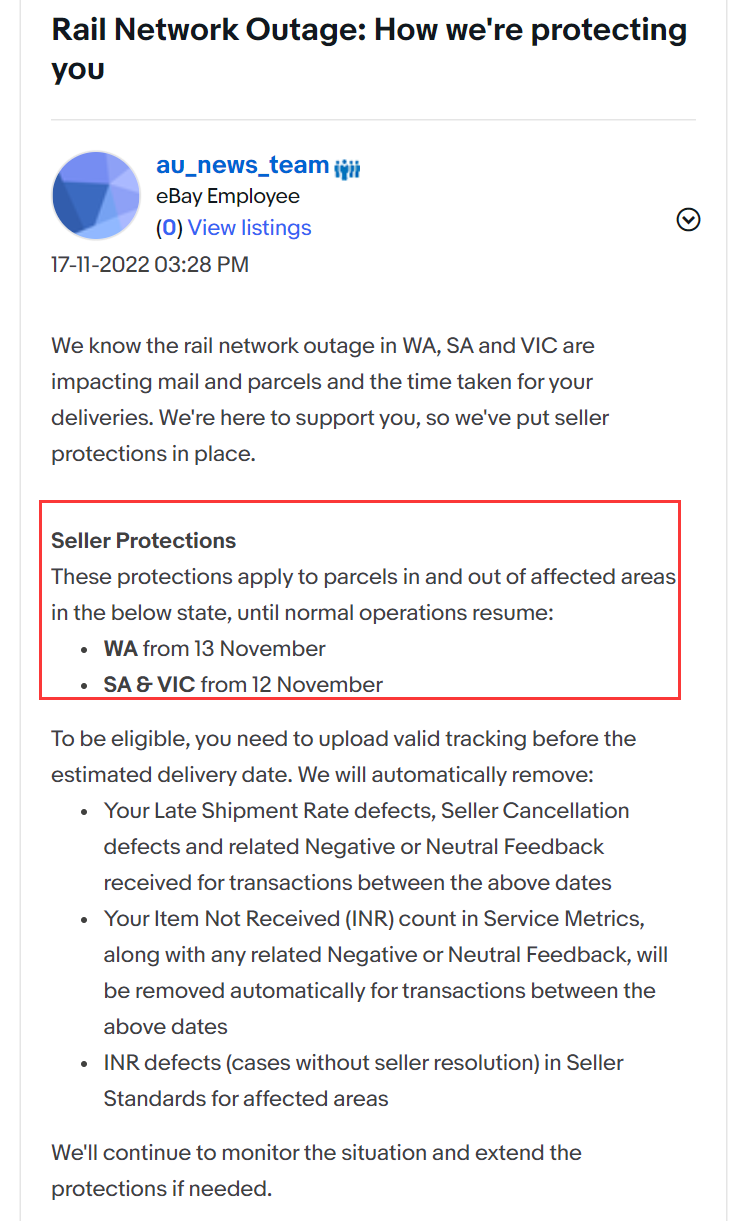Open the post options chevron dropdown
The width and height of the screenshot is (748, 1221).
(x=688, y=219)
